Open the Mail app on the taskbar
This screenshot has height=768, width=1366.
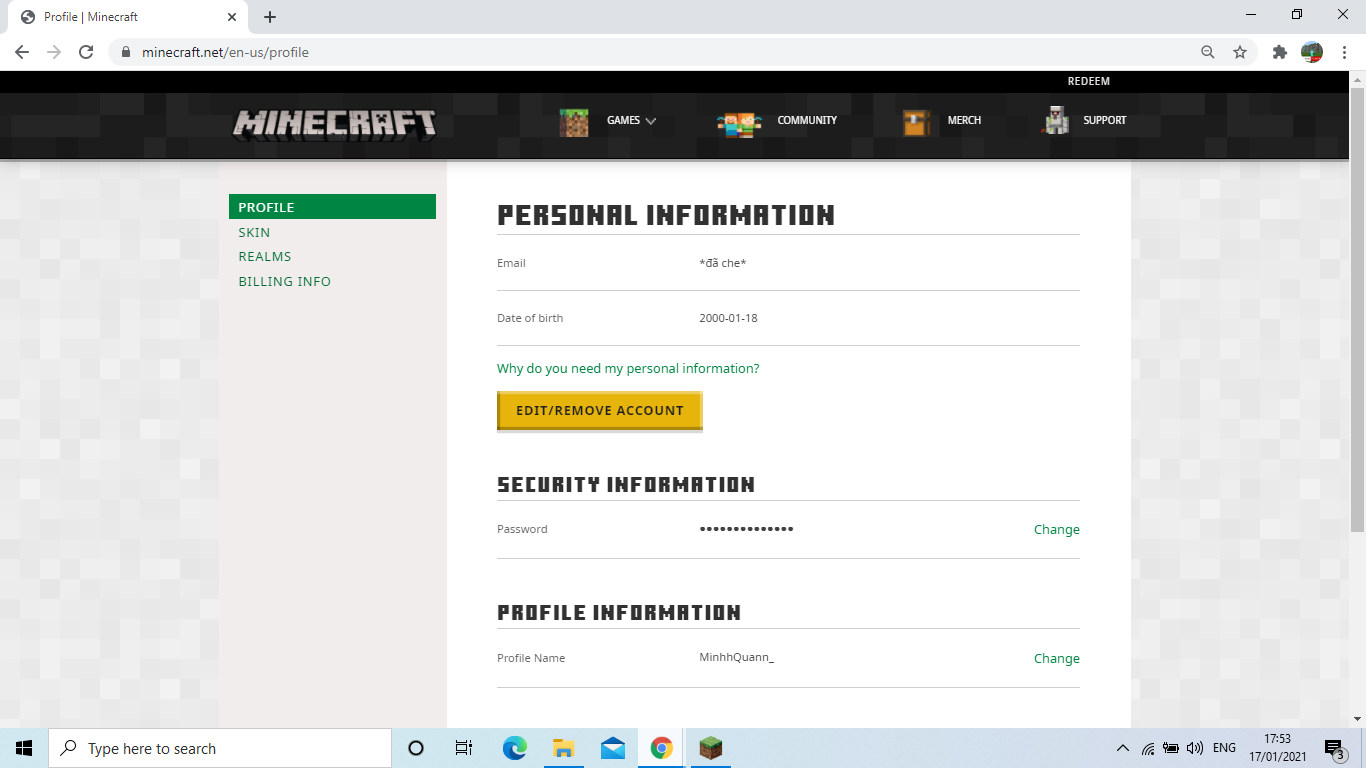pyautogui.click(x=613, y=748)
